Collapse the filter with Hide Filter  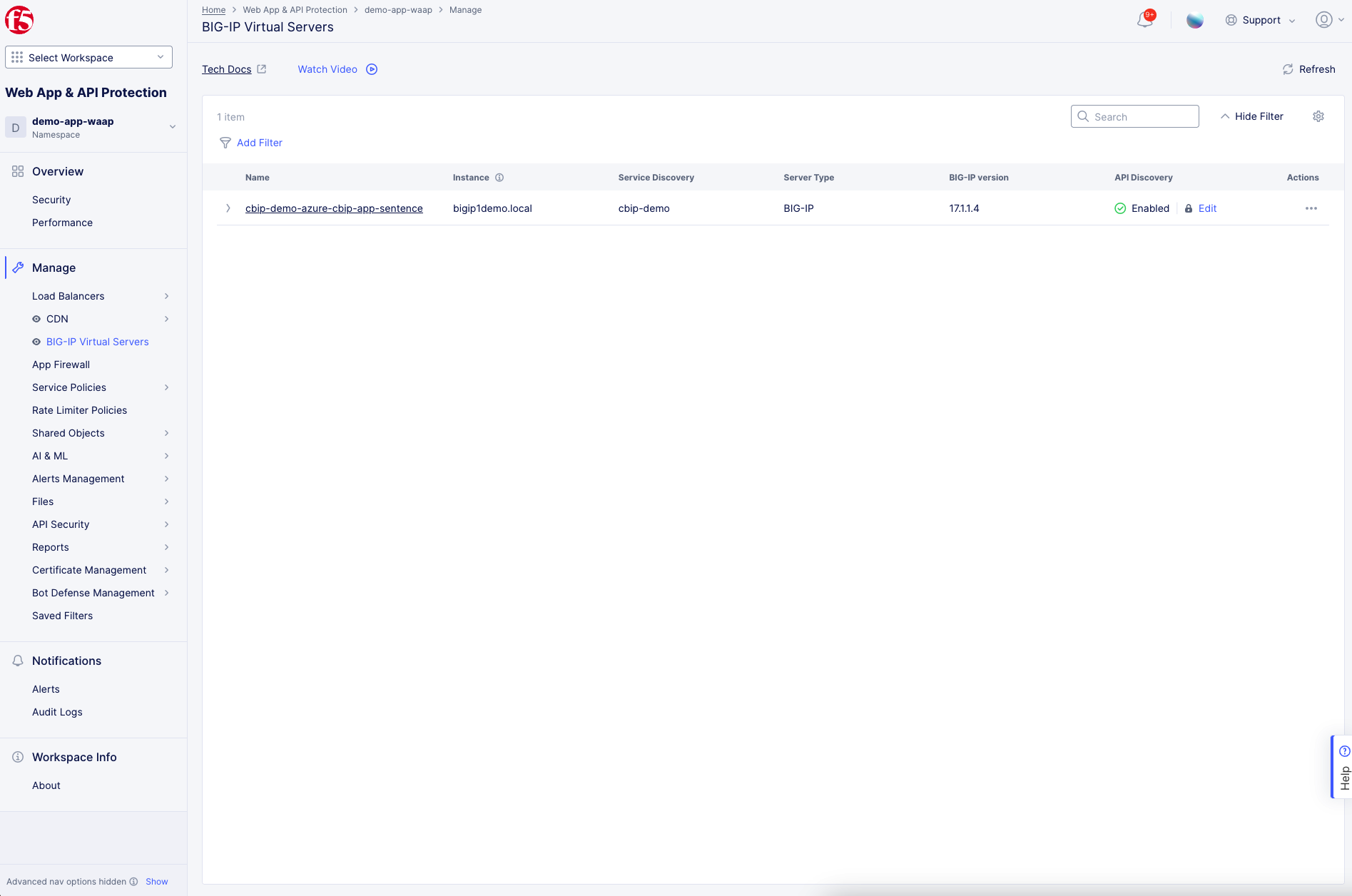coord(1251,116)
